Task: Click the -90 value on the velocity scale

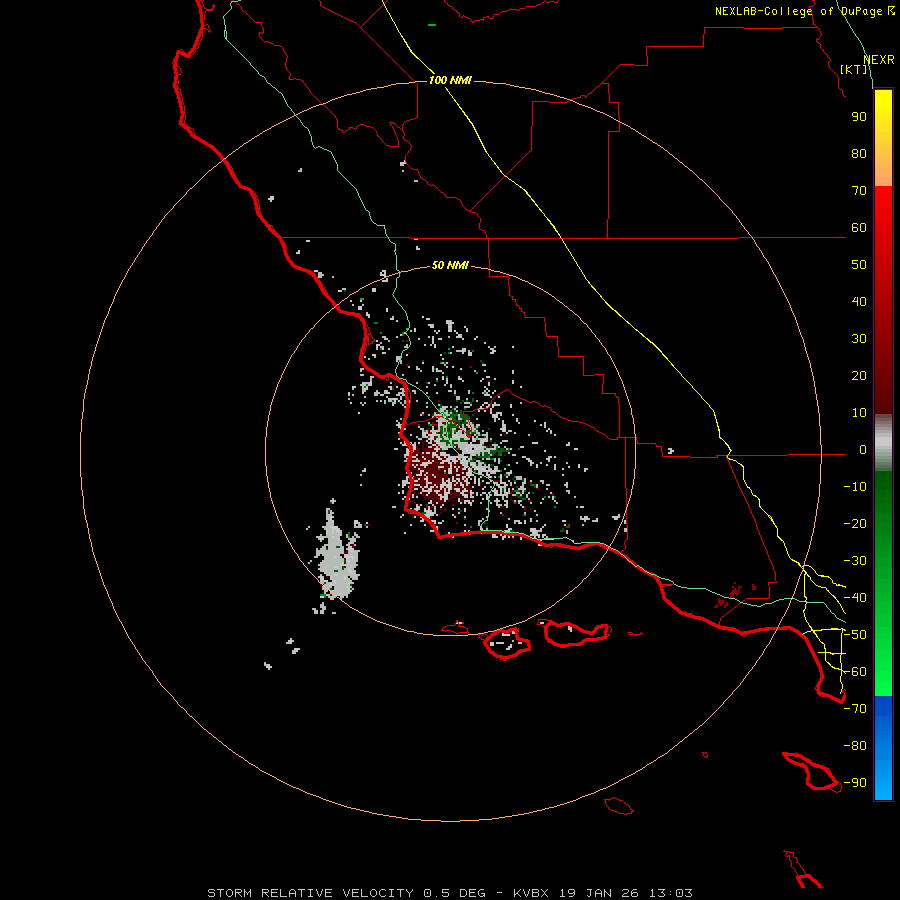Action: coord(855,783)
